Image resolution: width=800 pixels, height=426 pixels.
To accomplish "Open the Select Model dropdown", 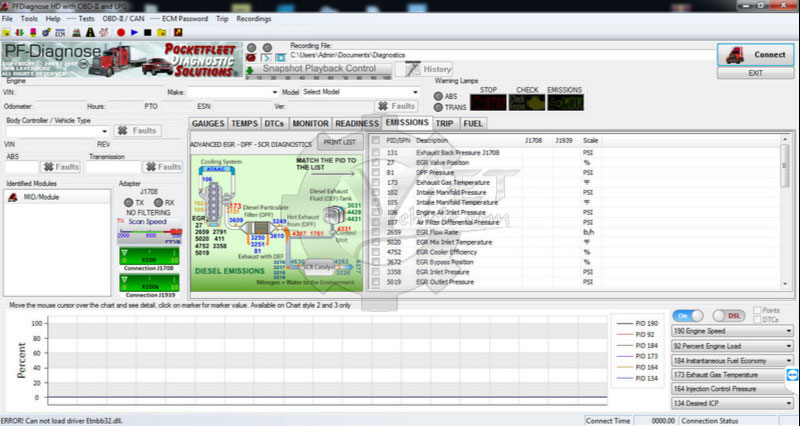I will coord(360,92).
